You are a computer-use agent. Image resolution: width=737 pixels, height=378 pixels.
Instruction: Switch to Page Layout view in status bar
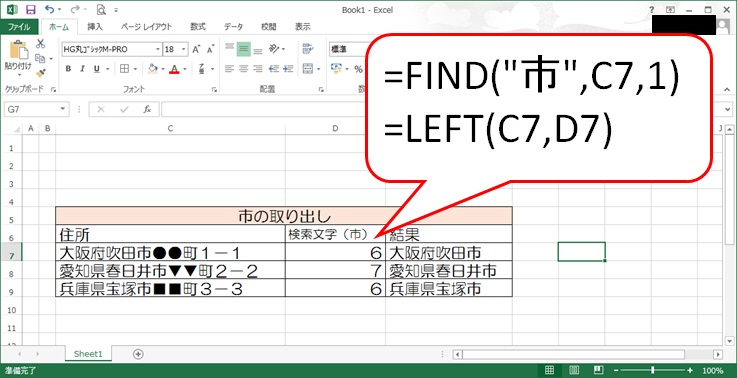574,370
